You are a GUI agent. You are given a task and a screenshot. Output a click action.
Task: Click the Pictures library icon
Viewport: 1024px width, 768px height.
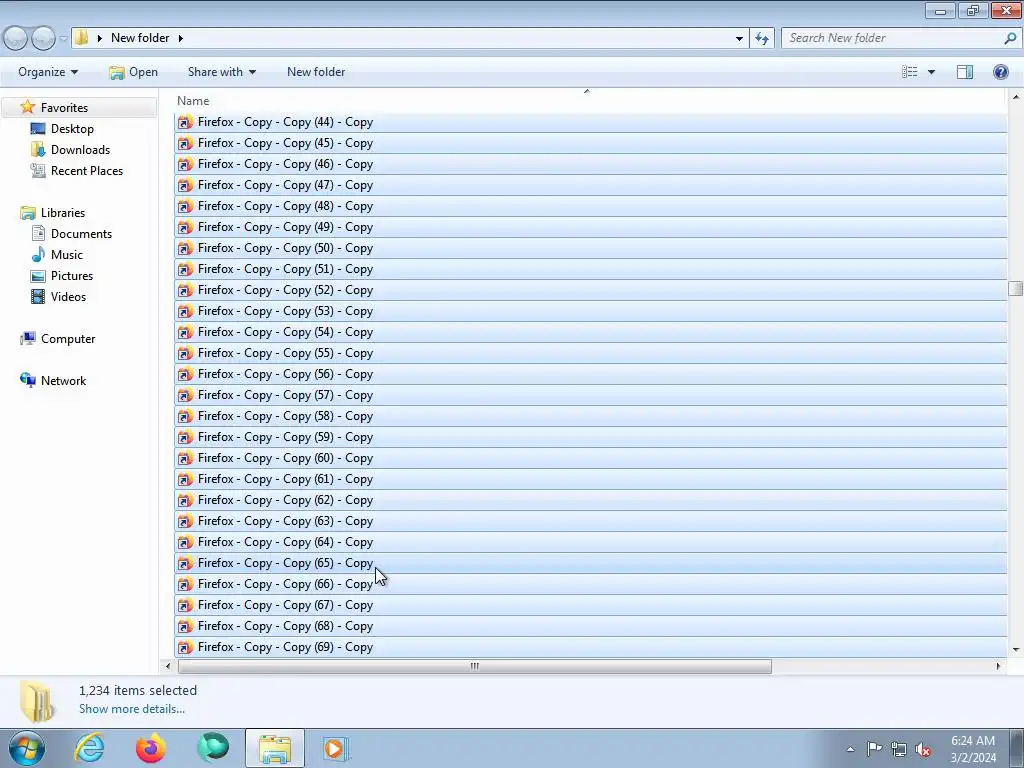pyautogui.click(x=38, y=276)
